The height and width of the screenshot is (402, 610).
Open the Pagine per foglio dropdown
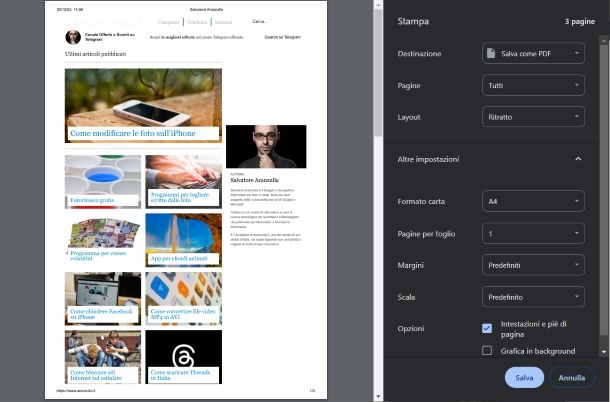[533, 233]
